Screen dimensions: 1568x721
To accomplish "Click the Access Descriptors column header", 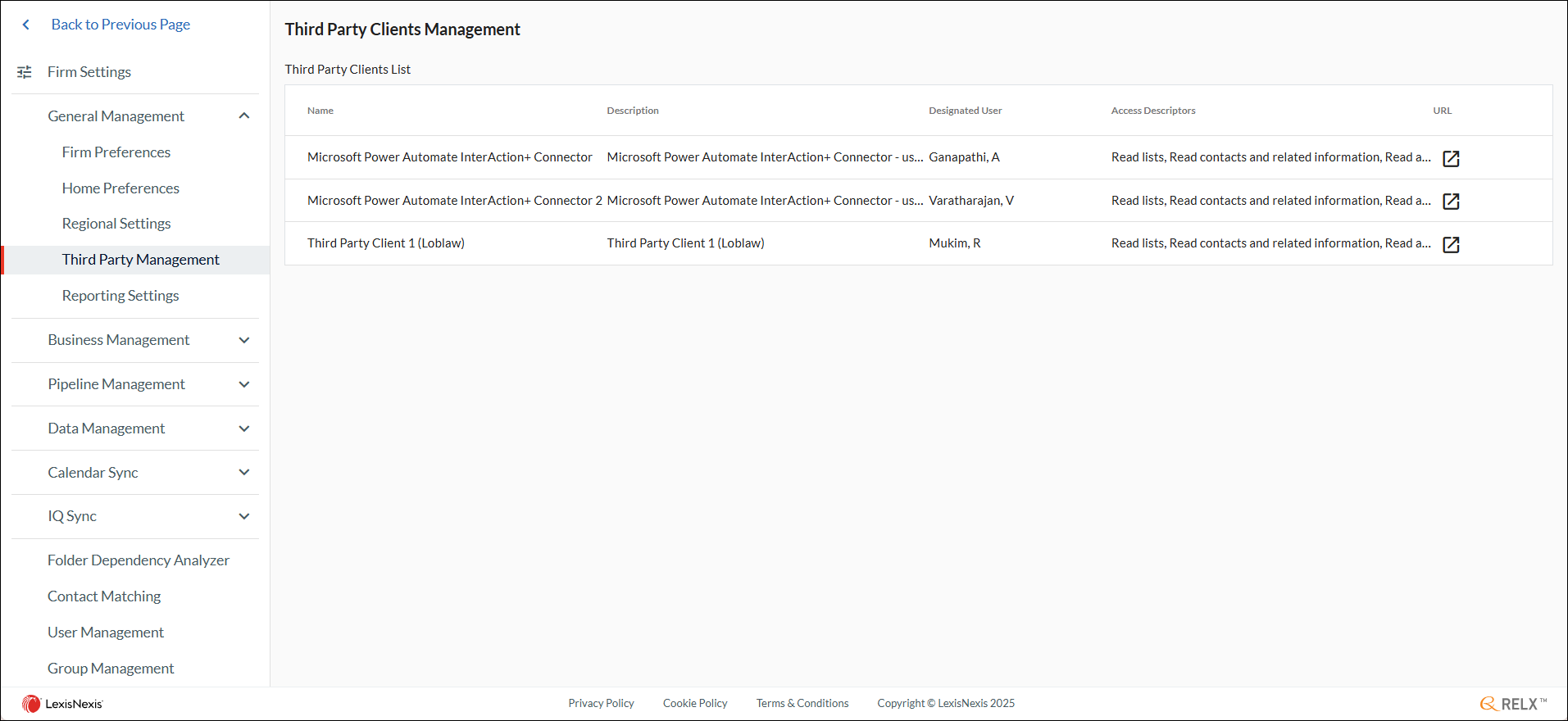I will [x=1153, y=111].
